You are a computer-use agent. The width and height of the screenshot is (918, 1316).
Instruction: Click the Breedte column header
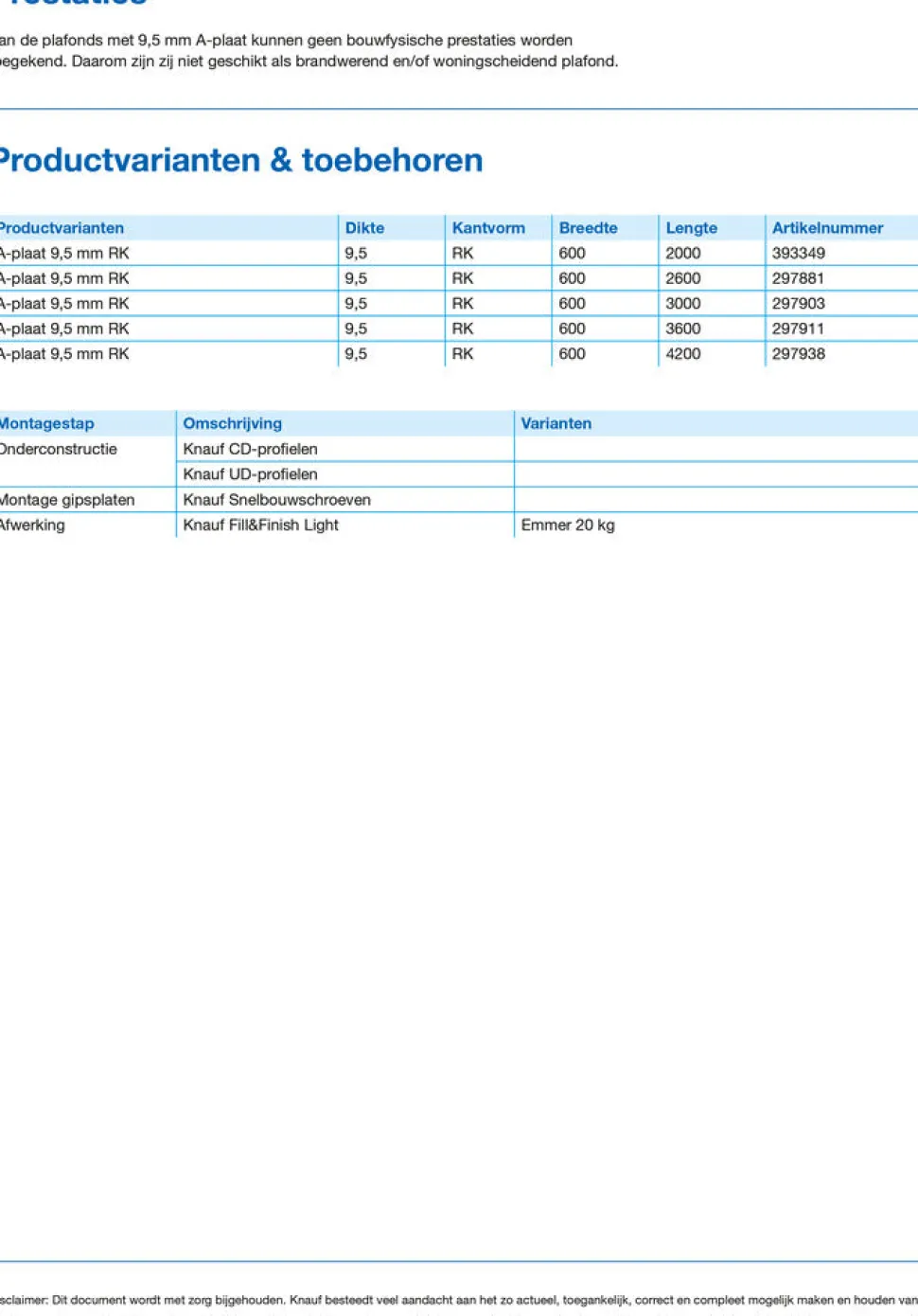(x=588, y=228)
